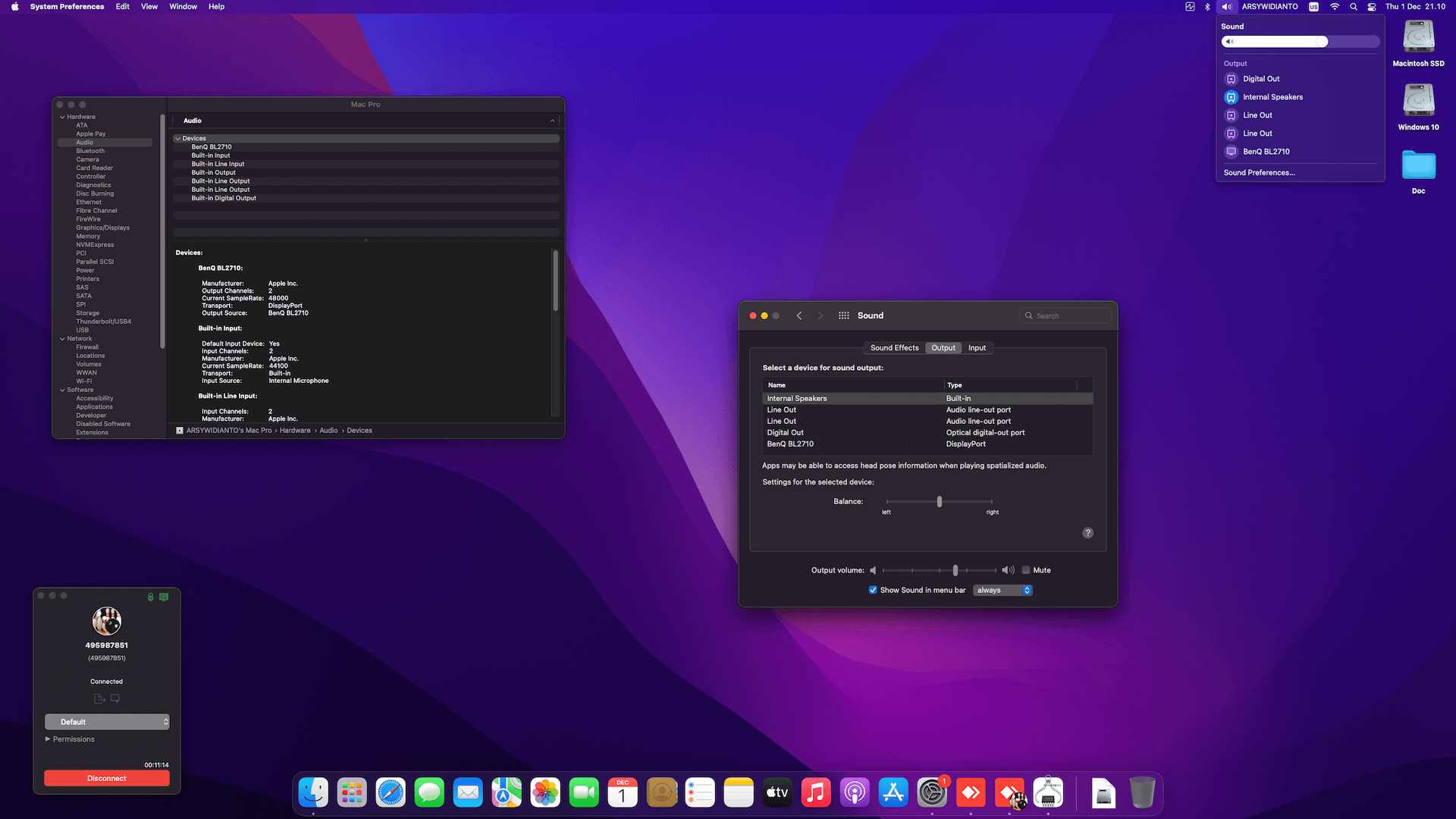Click the red Disconnect button
Image resolution: width=1456 pixels, height=819 pixels.
[107, 778]
